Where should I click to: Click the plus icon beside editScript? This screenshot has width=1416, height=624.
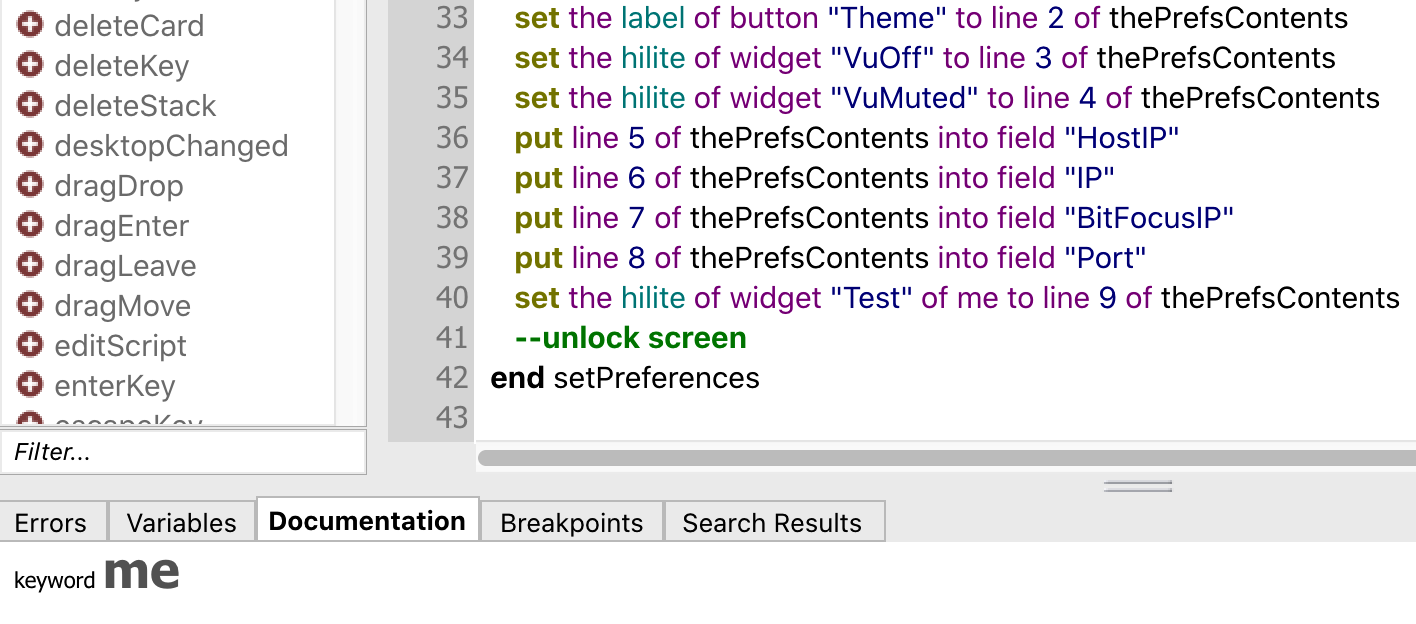(x=31, y=345)
